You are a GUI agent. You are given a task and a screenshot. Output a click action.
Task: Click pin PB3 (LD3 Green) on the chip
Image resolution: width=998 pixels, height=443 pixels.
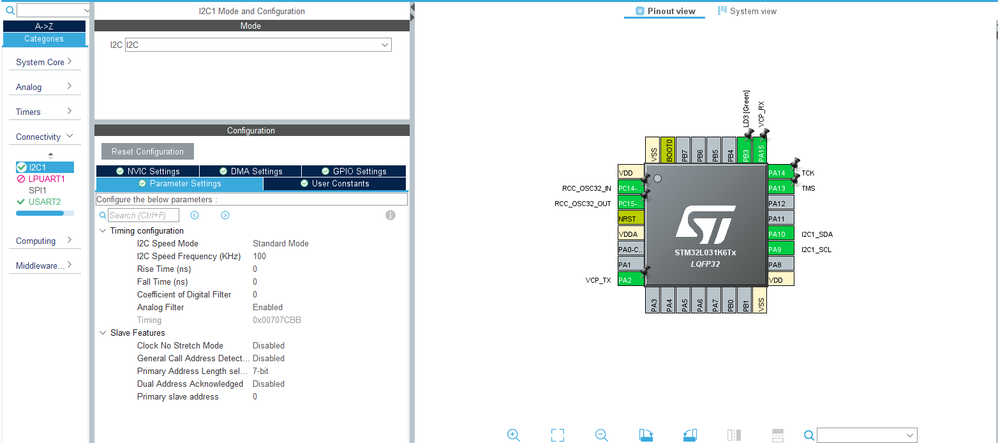pyautogui.click(x=745, y=150)
